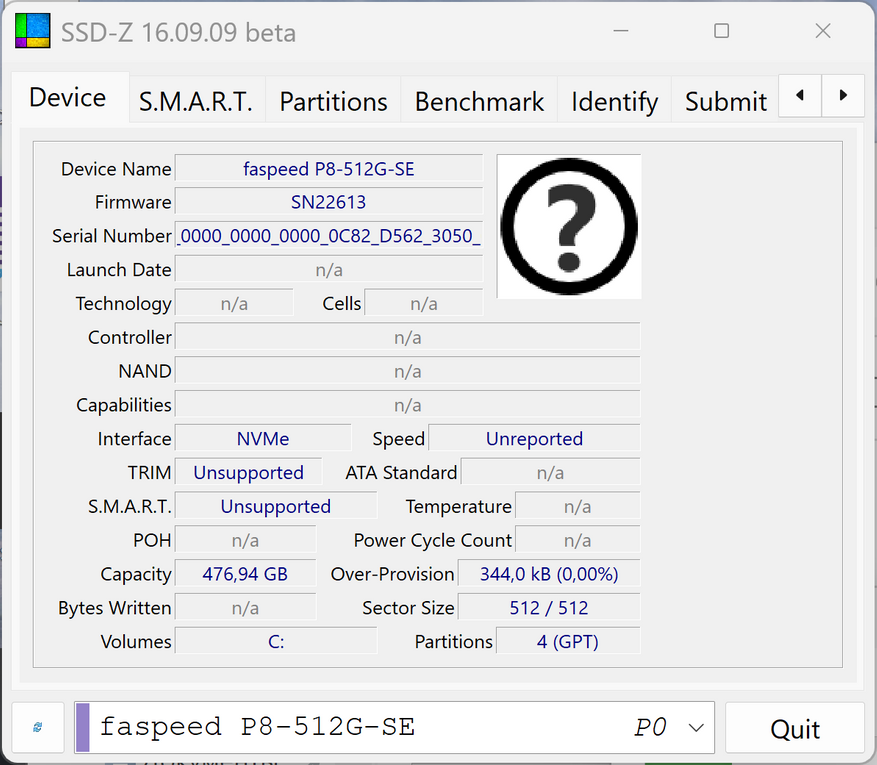Click the Volumes value C:
The width and height of the screenshot is (877, 765).
(x=276, y=641)
